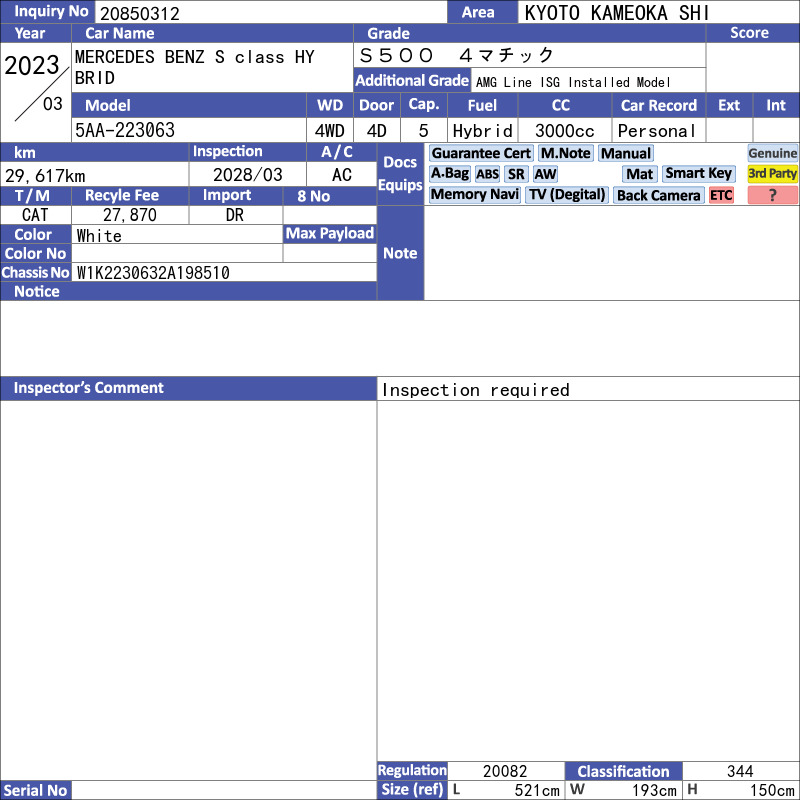Viewport: 800px width, 800px height.
Task: Click the CAT transmission value
Action: [x=35, y=215]
